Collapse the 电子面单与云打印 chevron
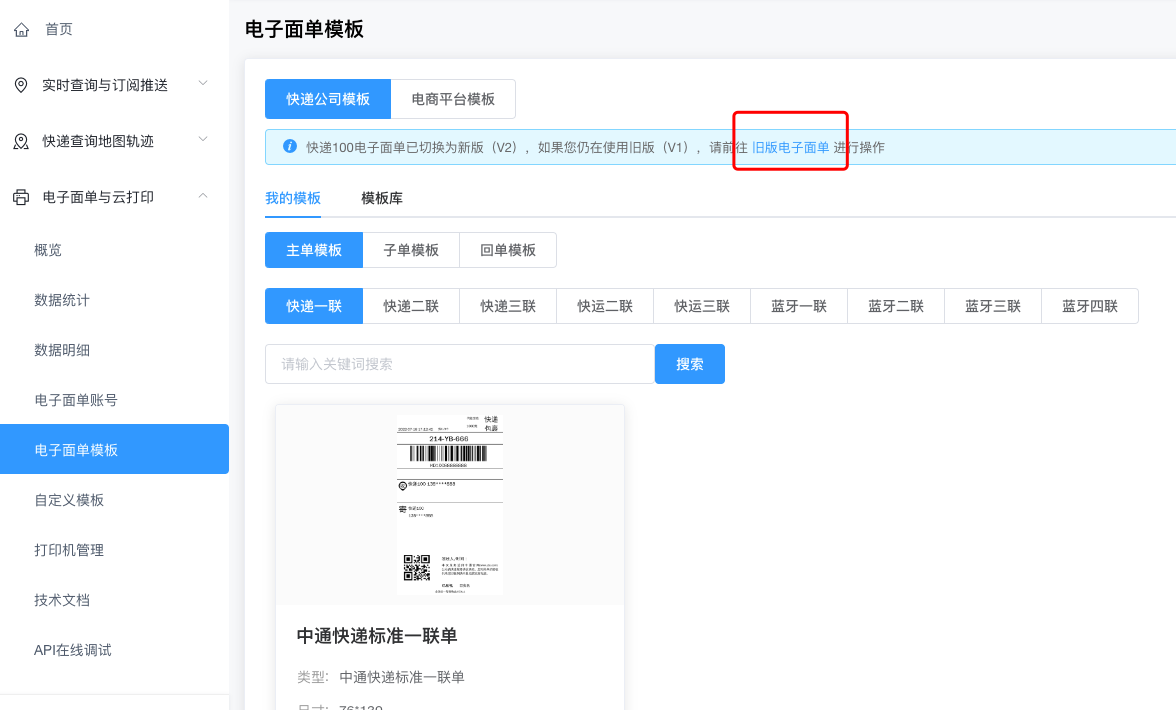The image size is (1176, 710). (202, 196)
